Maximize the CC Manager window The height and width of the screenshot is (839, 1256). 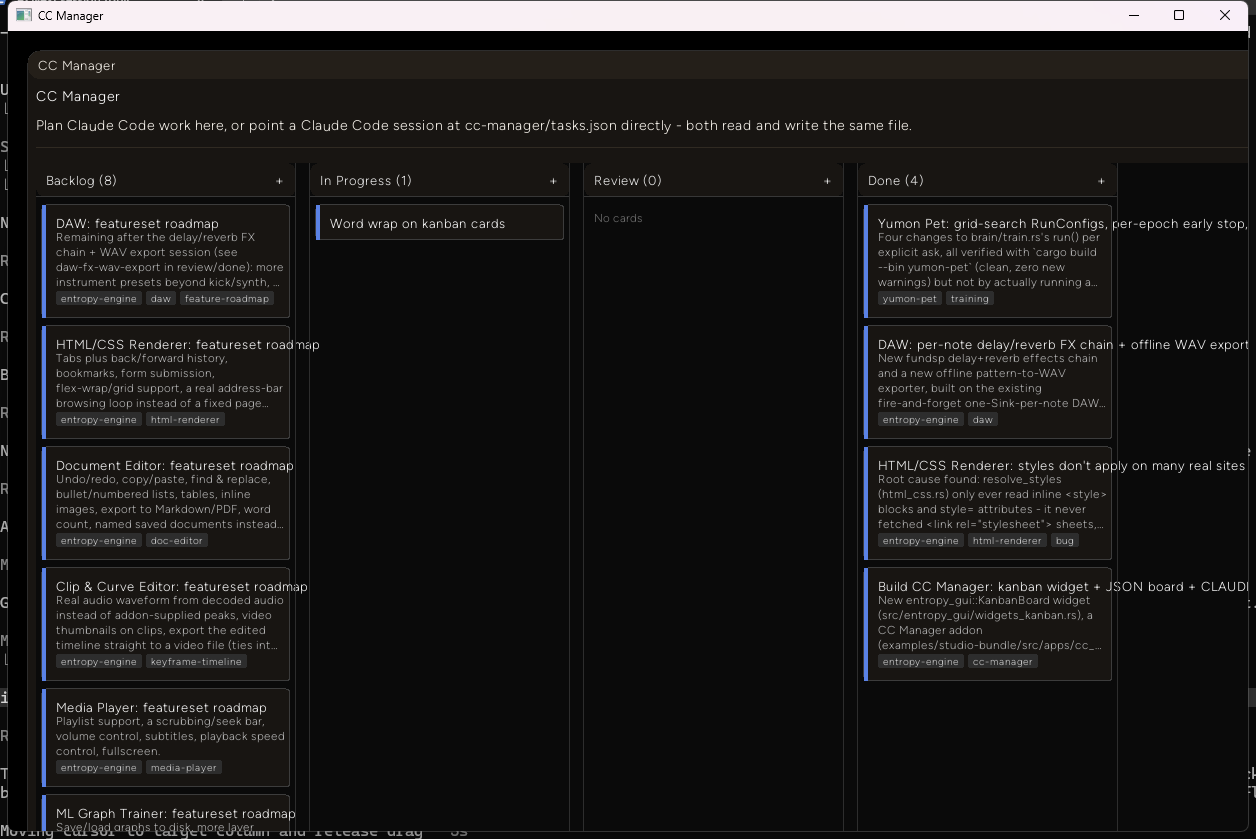1179,15
